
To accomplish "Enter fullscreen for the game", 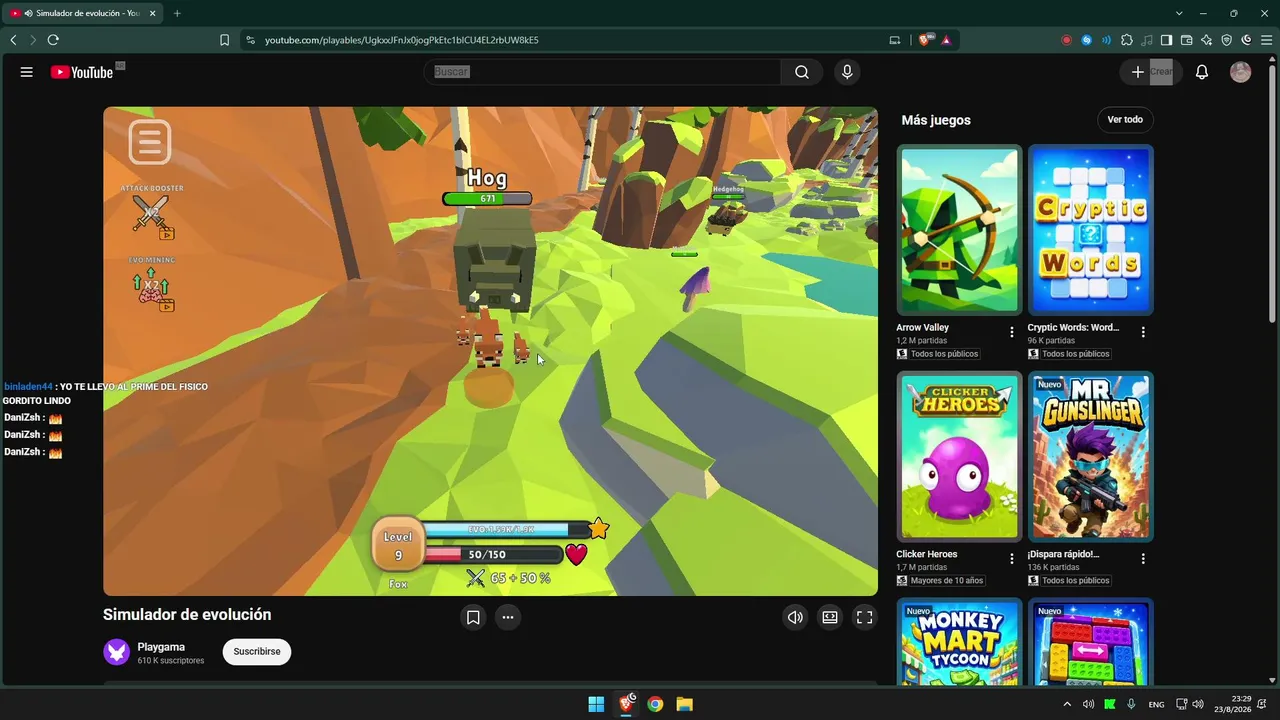I will tap(864, 617).
